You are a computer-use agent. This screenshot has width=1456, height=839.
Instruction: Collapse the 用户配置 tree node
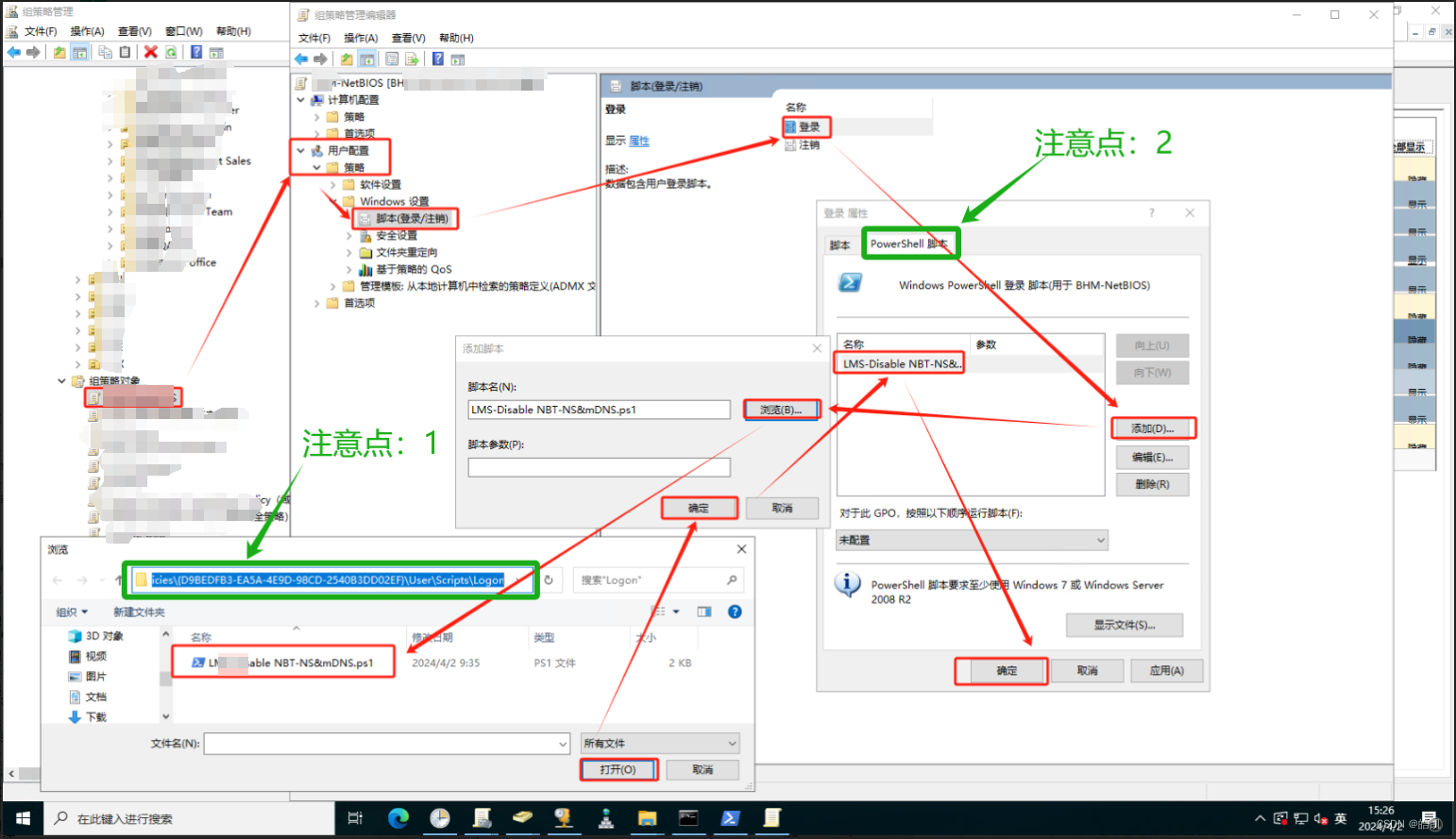[x=301, y=150]
